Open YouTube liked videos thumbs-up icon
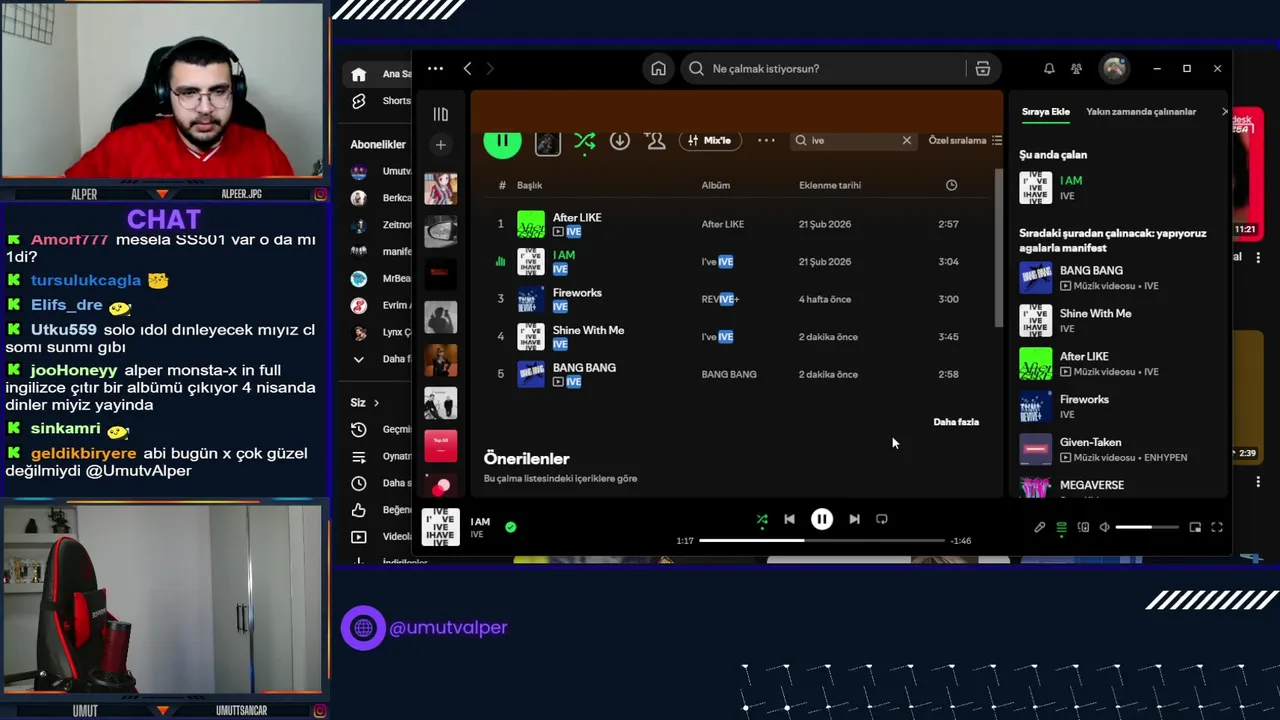1280x720 pixels. pyautogui.click(x=359, y=510)
